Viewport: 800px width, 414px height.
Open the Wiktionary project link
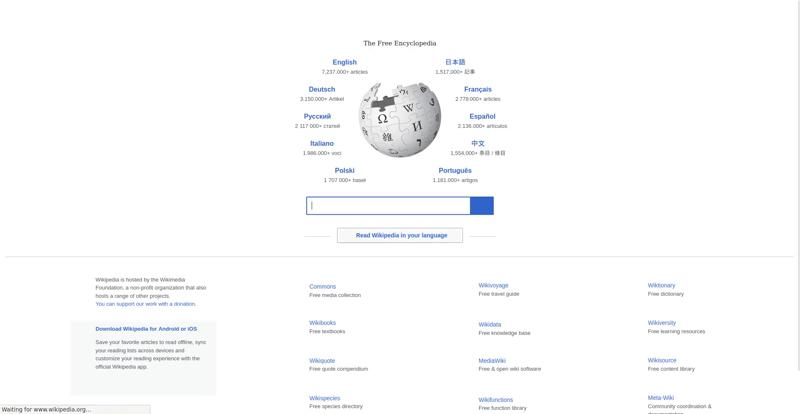click(661, 285)
